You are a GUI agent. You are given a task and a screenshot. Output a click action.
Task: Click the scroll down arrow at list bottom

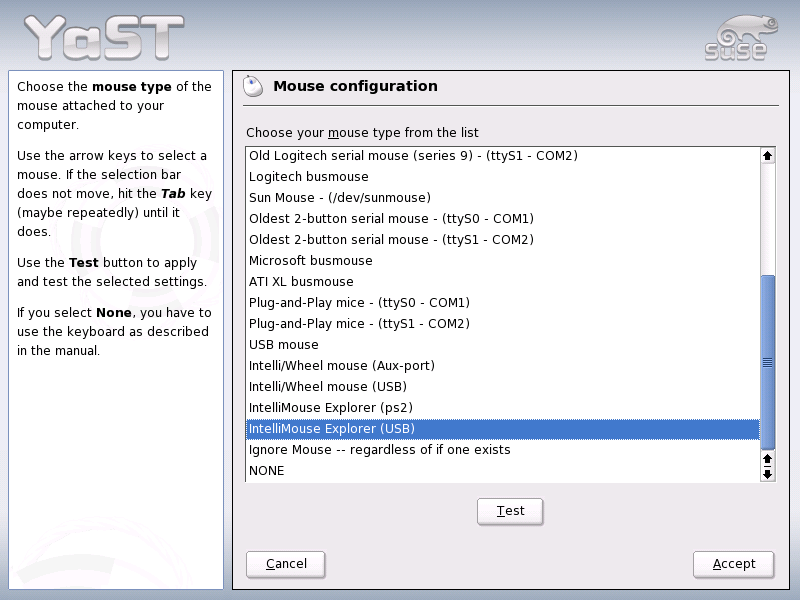pos(767,474)
